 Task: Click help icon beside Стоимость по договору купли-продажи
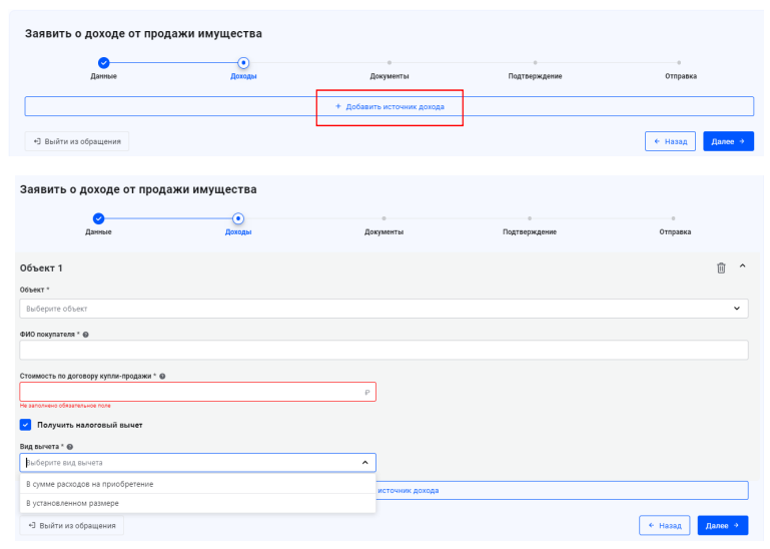click(x=162, y=376)
